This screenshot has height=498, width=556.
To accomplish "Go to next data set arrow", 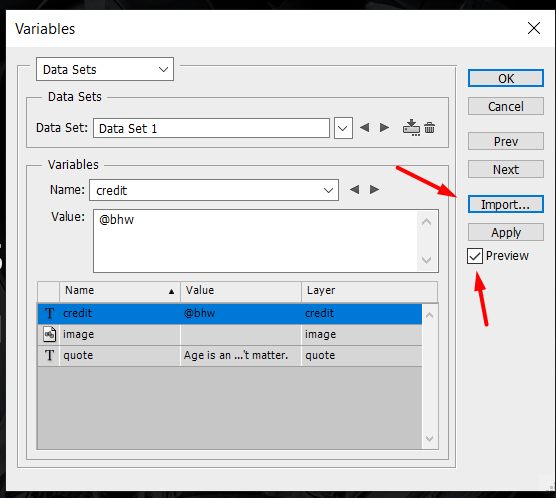I will [384, 127].
